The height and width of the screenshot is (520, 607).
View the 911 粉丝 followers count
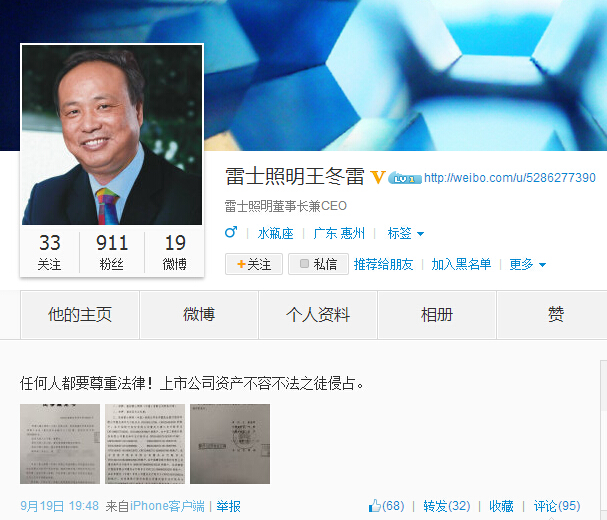[x=112, y=252]
